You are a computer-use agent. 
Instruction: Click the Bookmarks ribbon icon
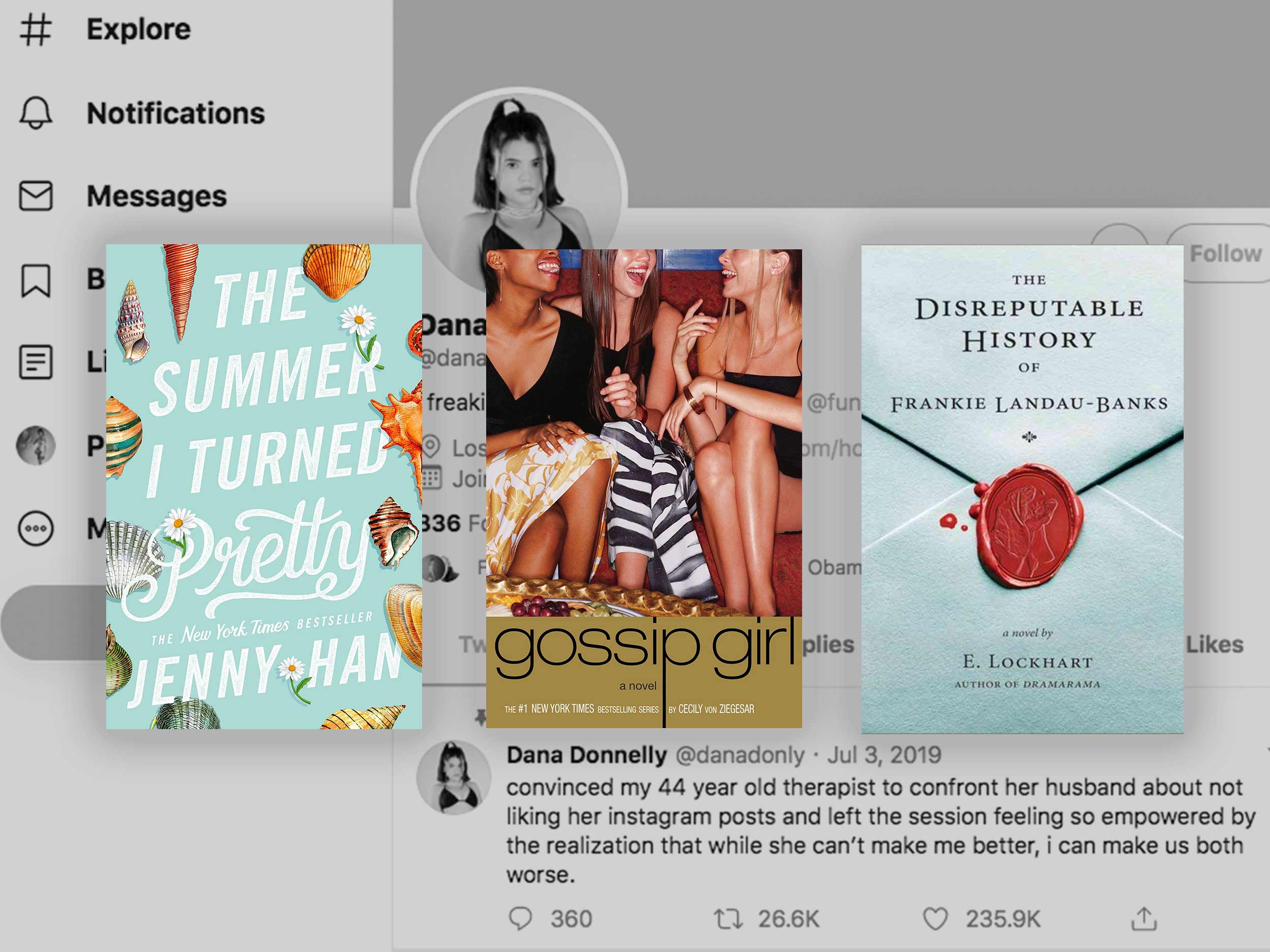tap(36, 281)
